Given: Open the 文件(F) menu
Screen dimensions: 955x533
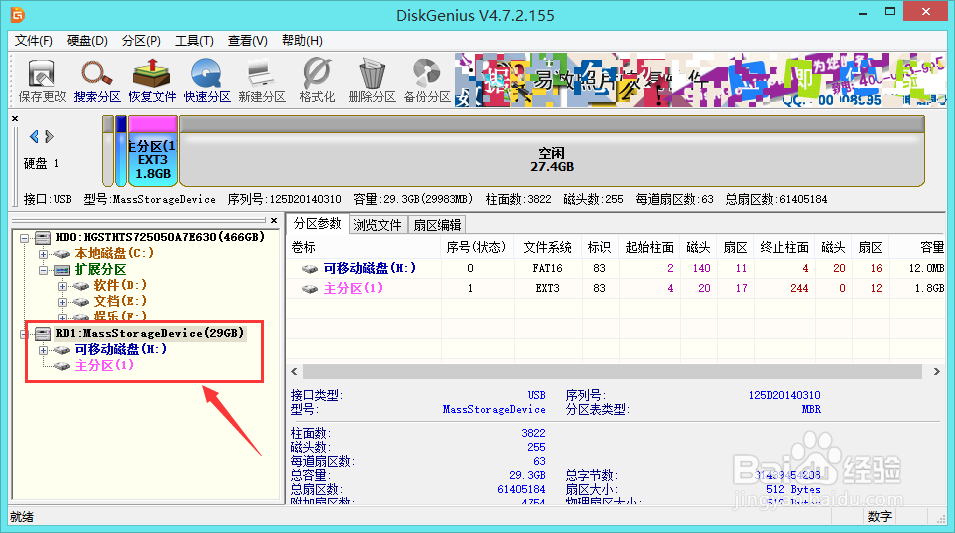Looking at the screenshot, I should click(33, 41).
